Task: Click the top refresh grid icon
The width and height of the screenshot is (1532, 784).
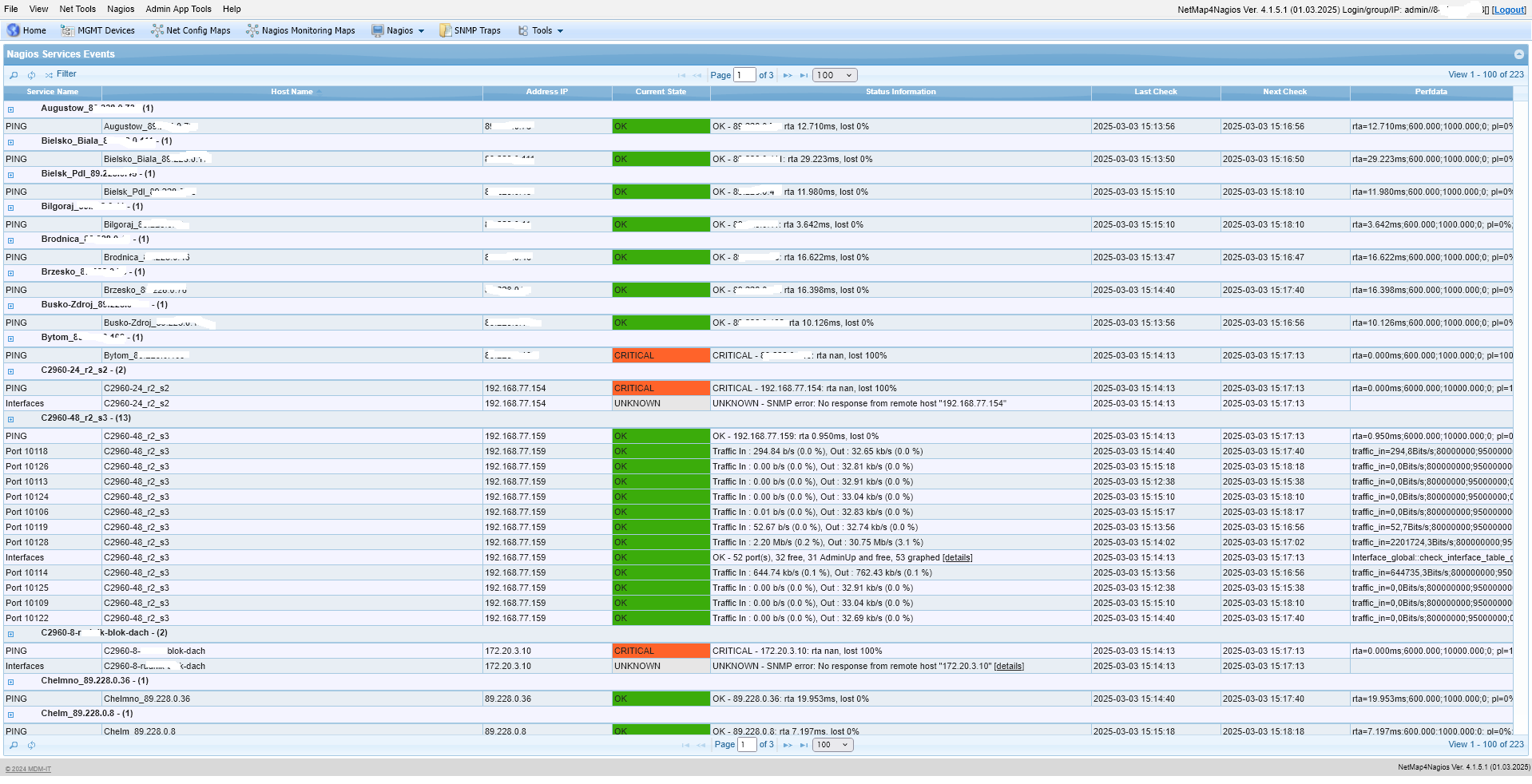Action: pos(32,75)
